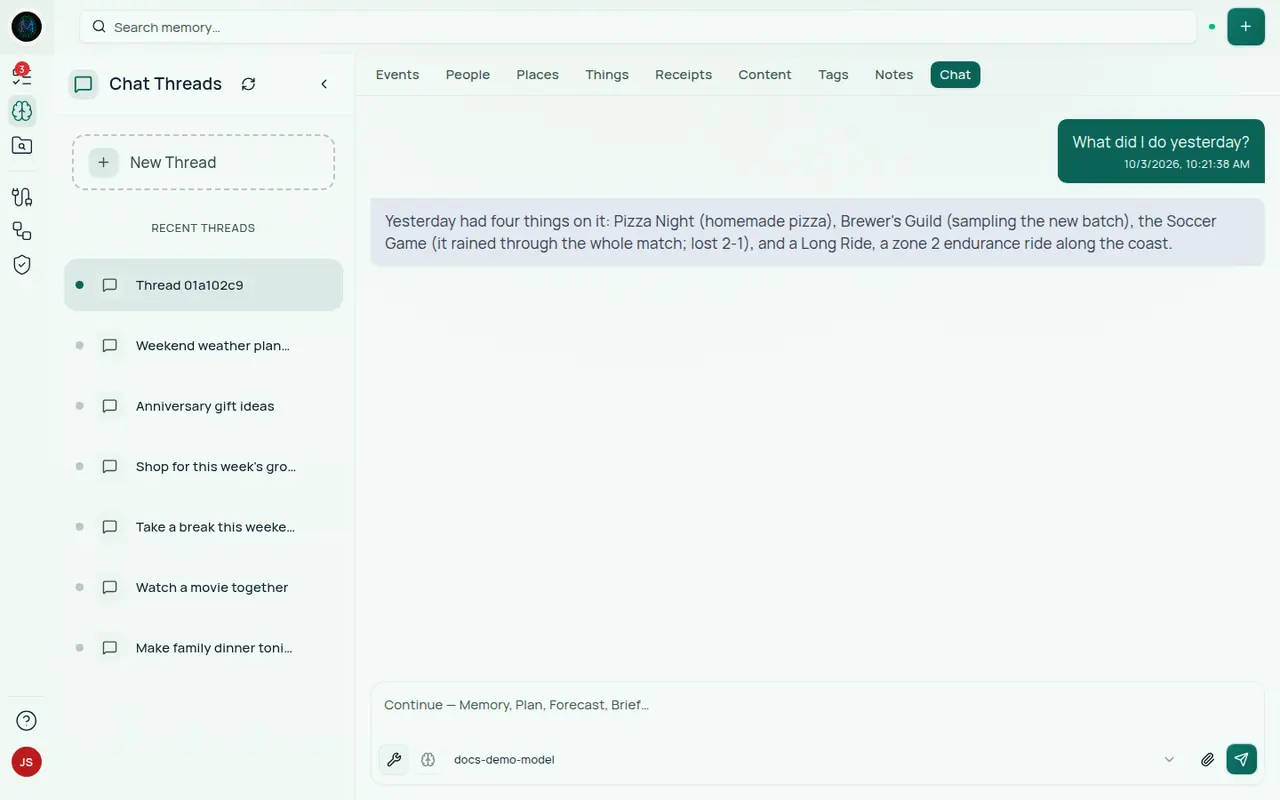Open the shield checkmark icon in sidebar
This screenshot has width=1280, height=800.
point(22,265)
